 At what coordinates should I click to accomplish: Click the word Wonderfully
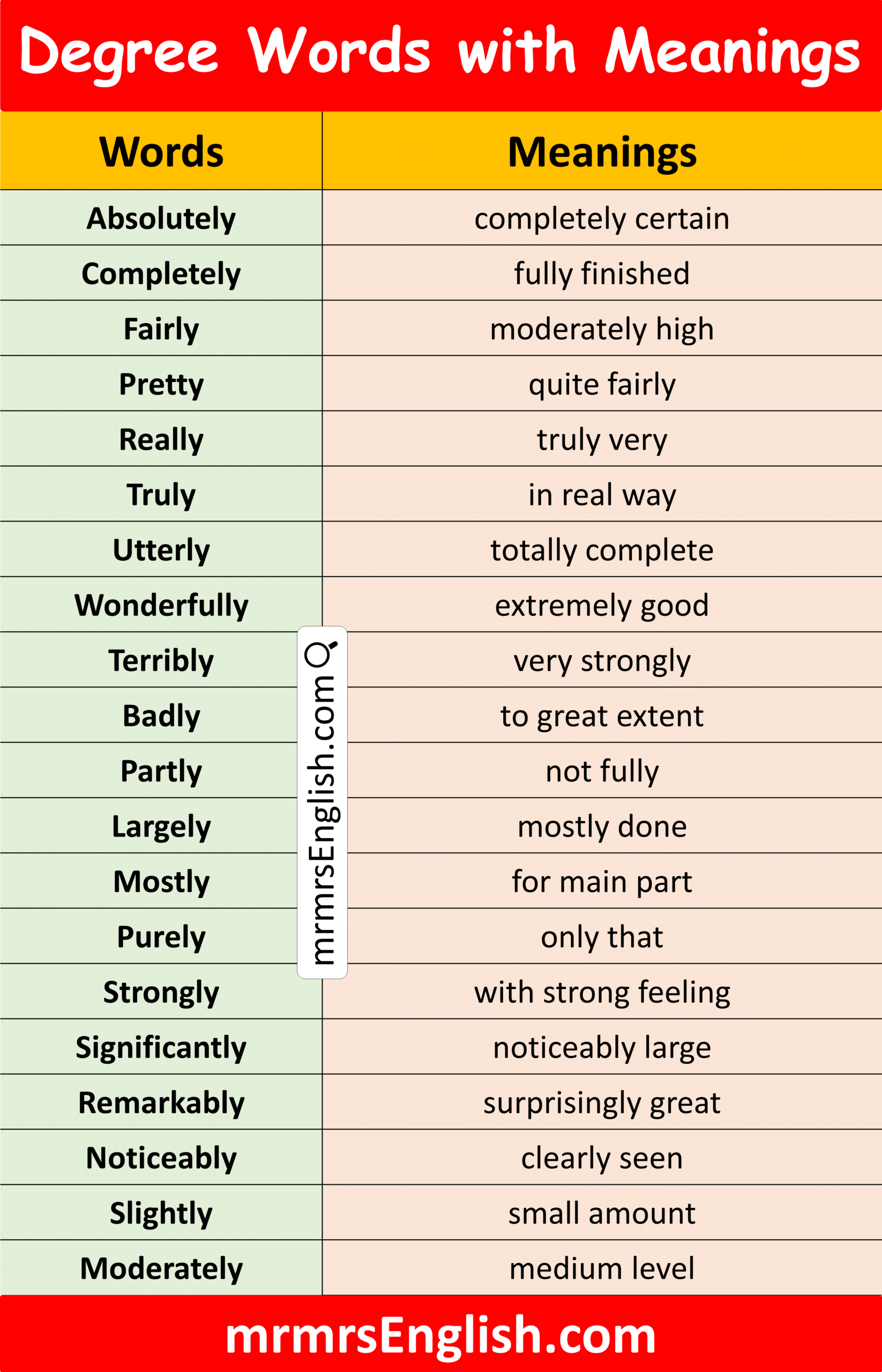pyautogui.click(x=161, y=605)
